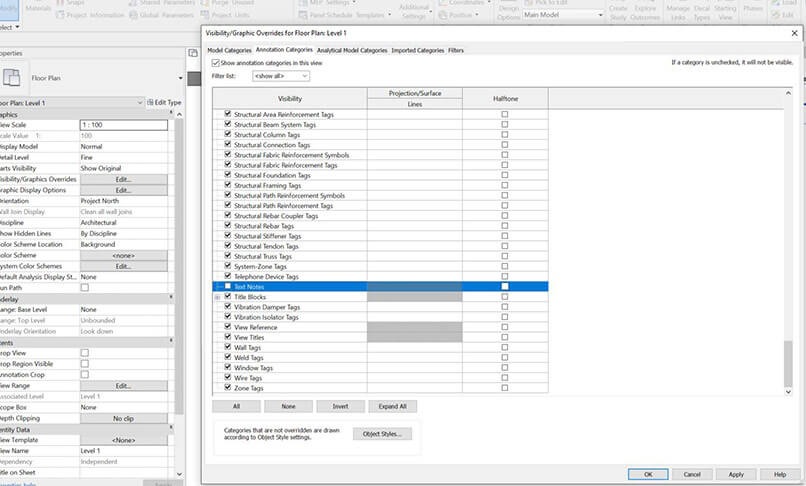
Task: Click the Invert button
Action: click(x=340, y=406)
